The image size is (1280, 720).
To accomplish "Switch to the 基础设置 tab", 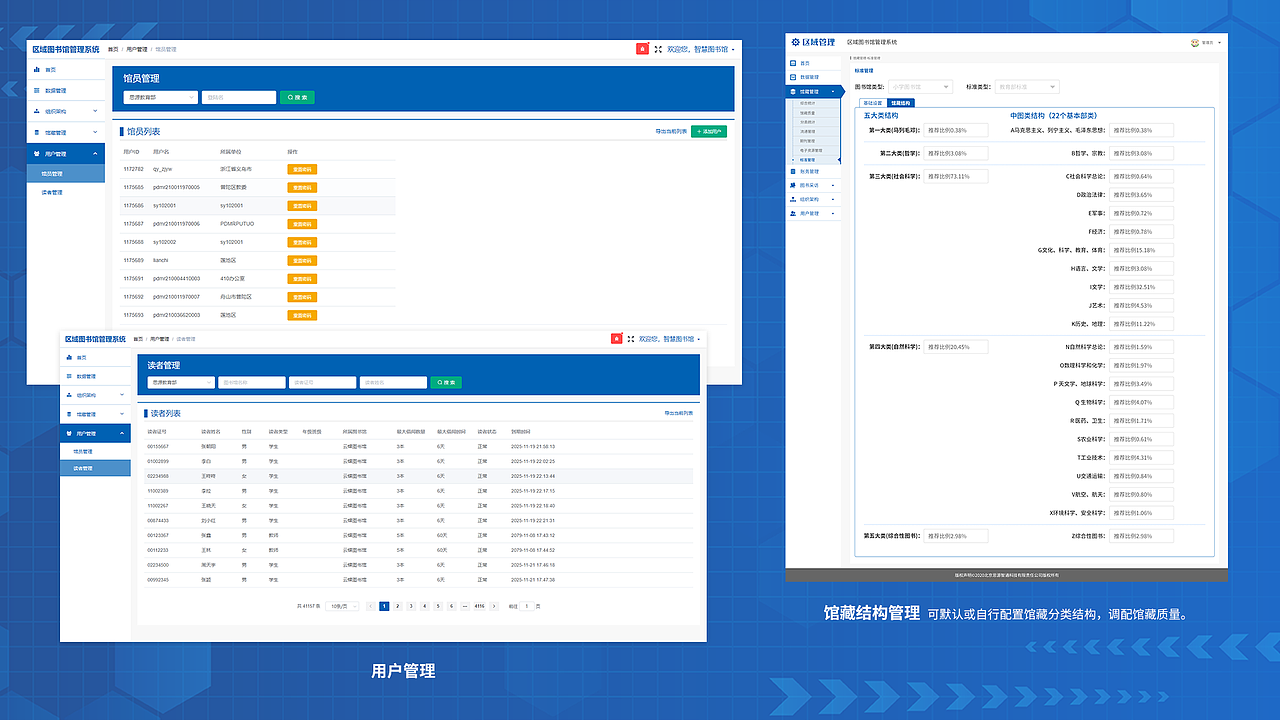I will point(872,103).
